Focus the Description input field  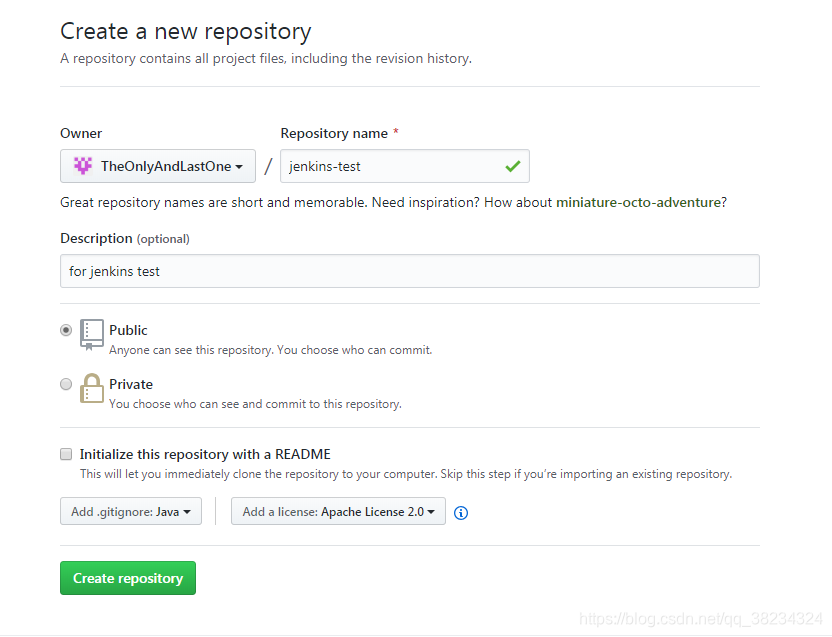(410, 271)
